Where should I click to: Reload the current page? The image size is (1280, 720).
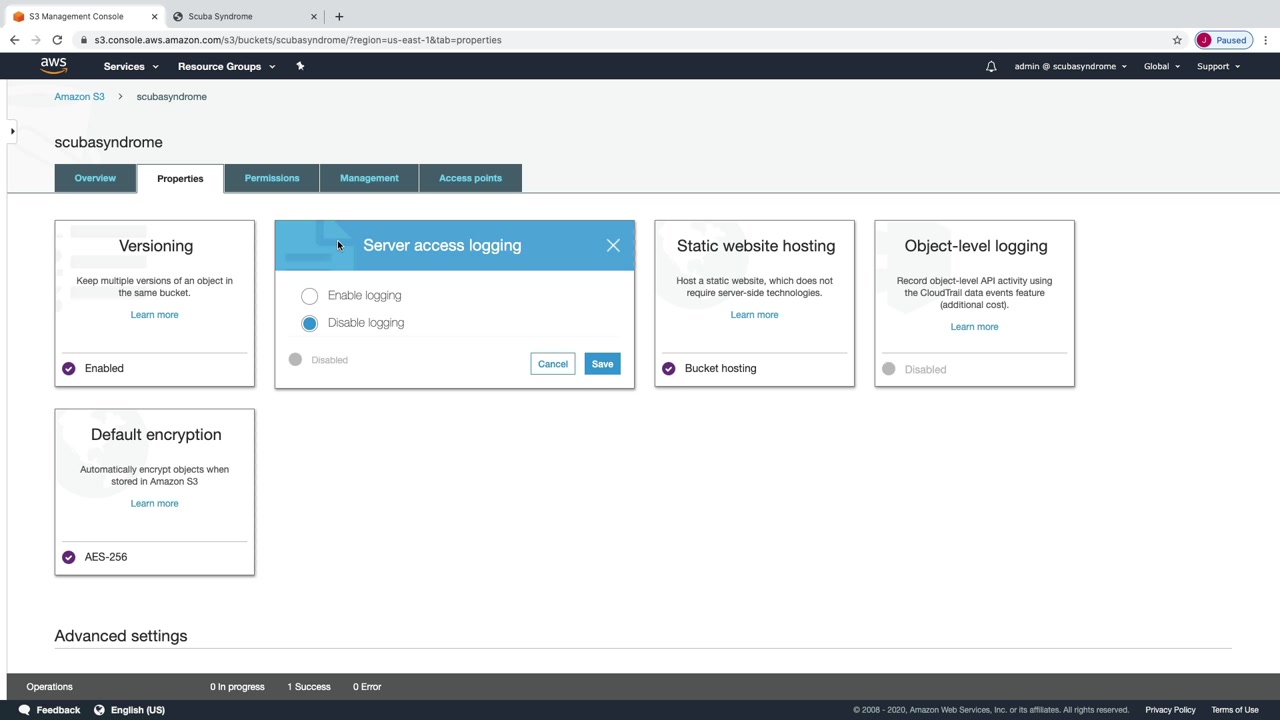(57, 40)
